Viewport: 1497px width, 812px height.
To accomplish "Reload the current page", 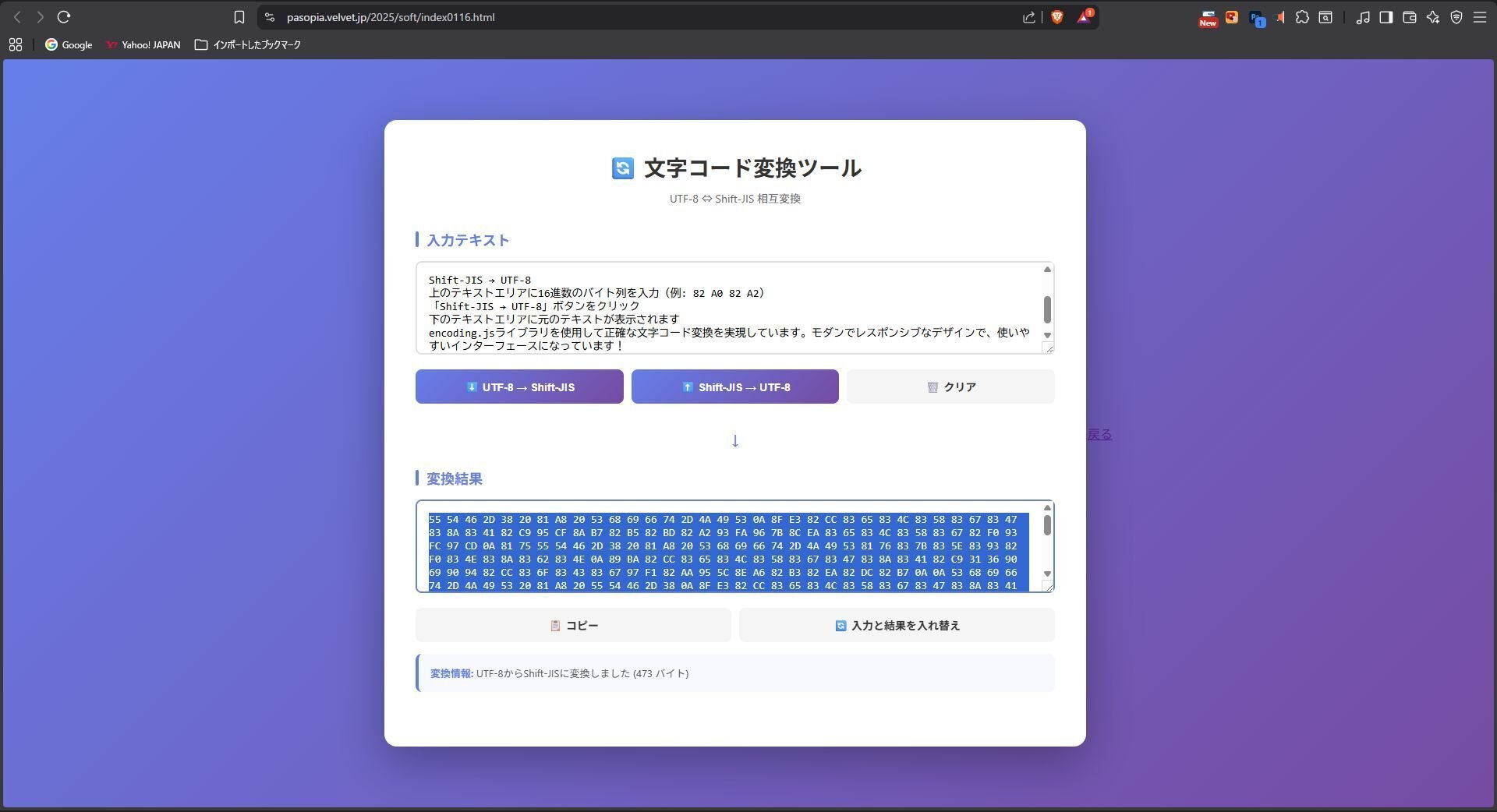I will coord(65,16).
